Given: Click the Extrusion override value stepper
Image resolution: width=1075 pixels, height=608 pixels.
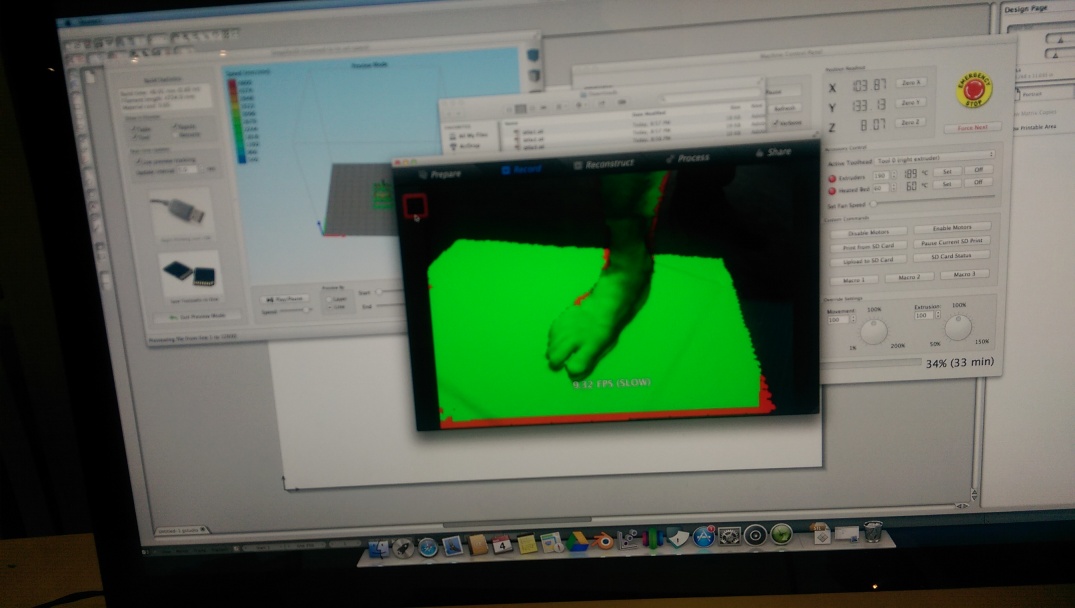Looking at the screenshot, I should [938, 316].
